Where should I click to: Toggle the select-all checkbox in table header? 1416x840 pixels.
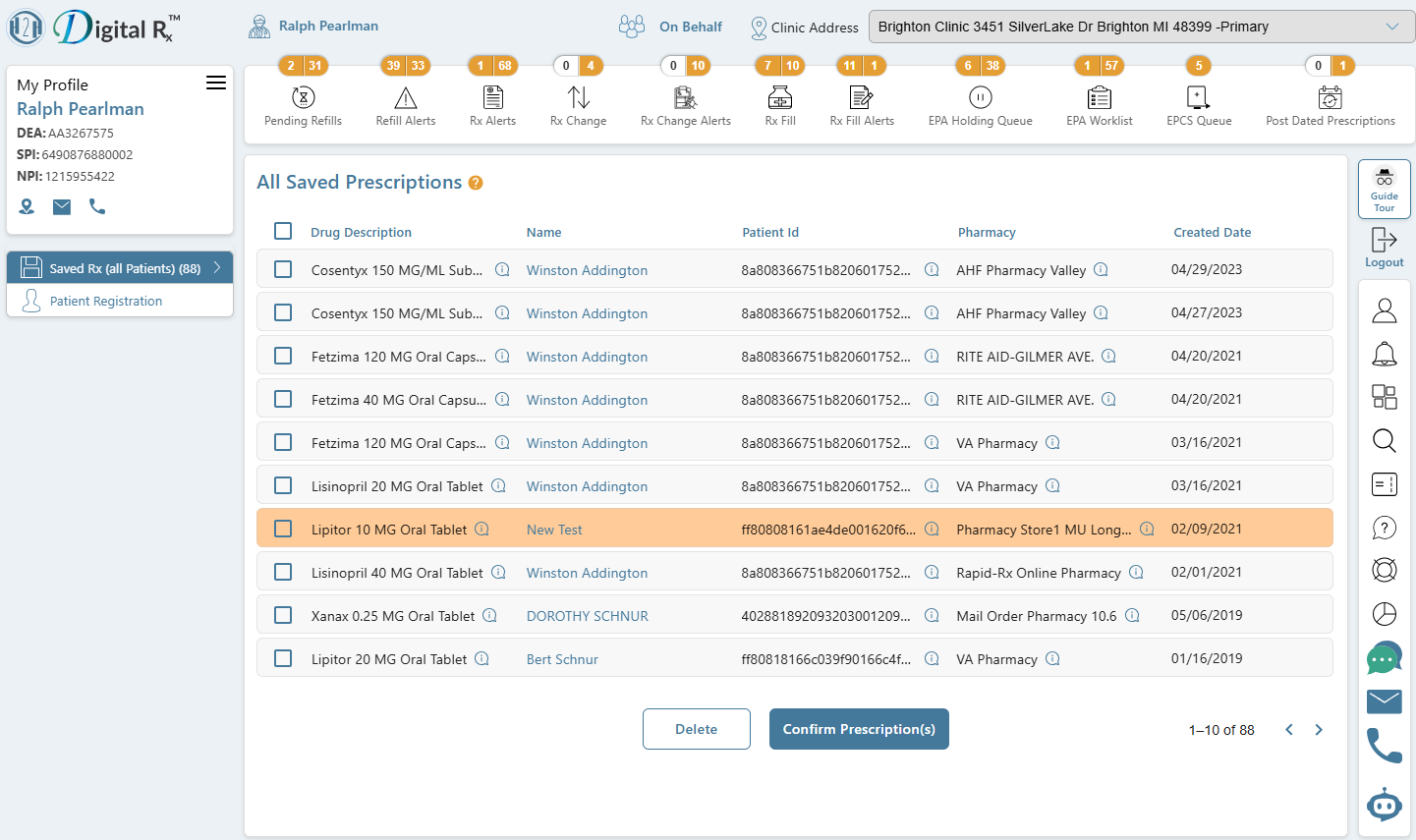tap(283, 231)
